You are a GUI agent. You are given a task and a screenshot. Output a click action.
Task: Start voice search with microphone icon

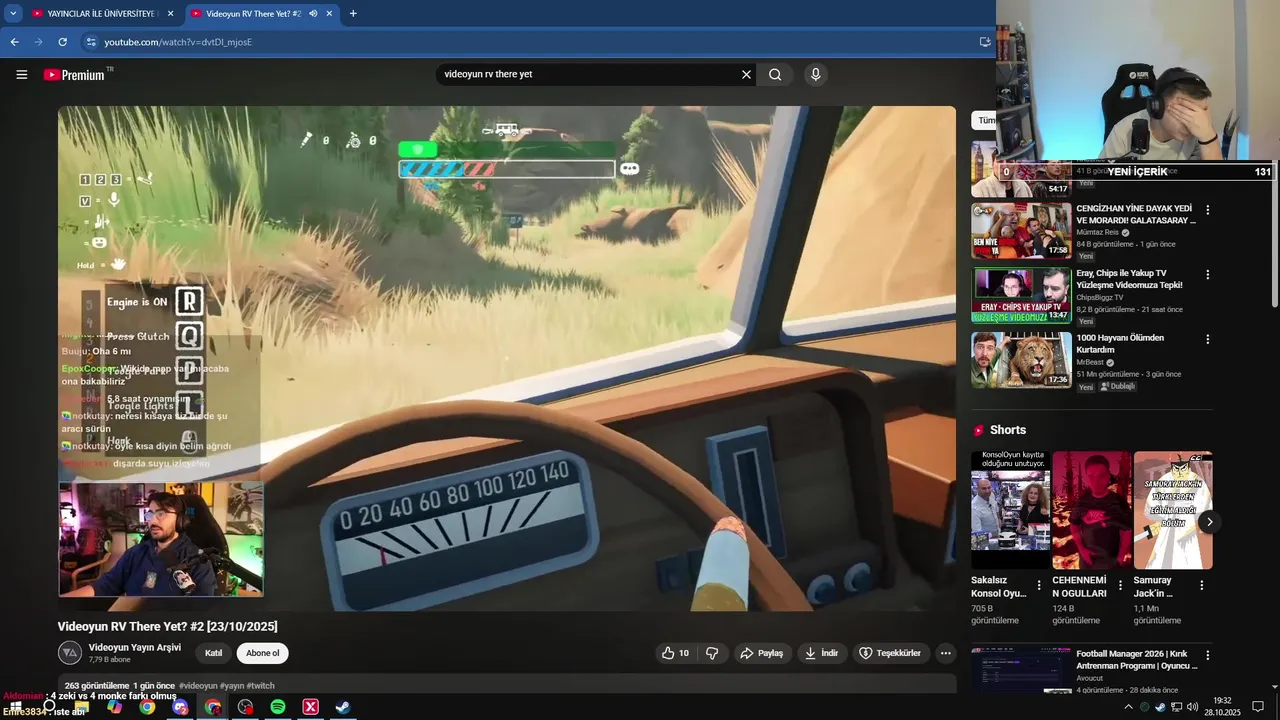coord(816,74)
